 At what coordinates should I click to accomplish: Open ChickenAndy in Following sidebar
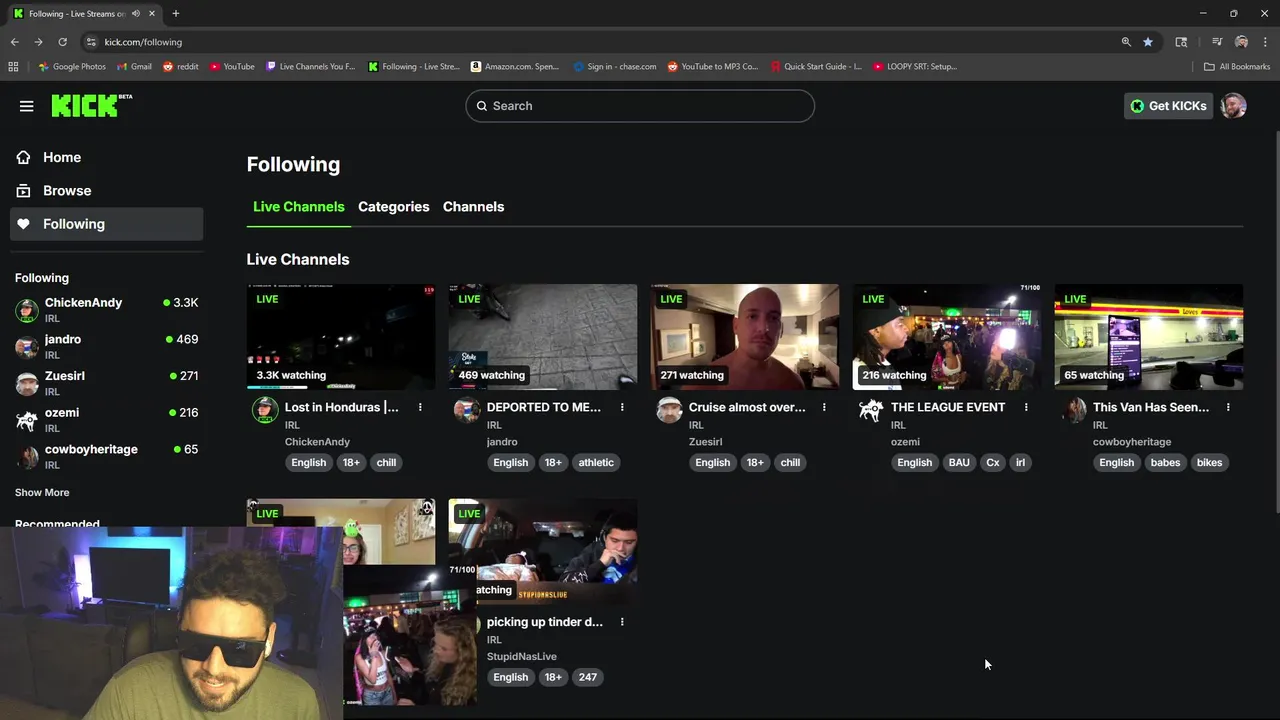106,309
